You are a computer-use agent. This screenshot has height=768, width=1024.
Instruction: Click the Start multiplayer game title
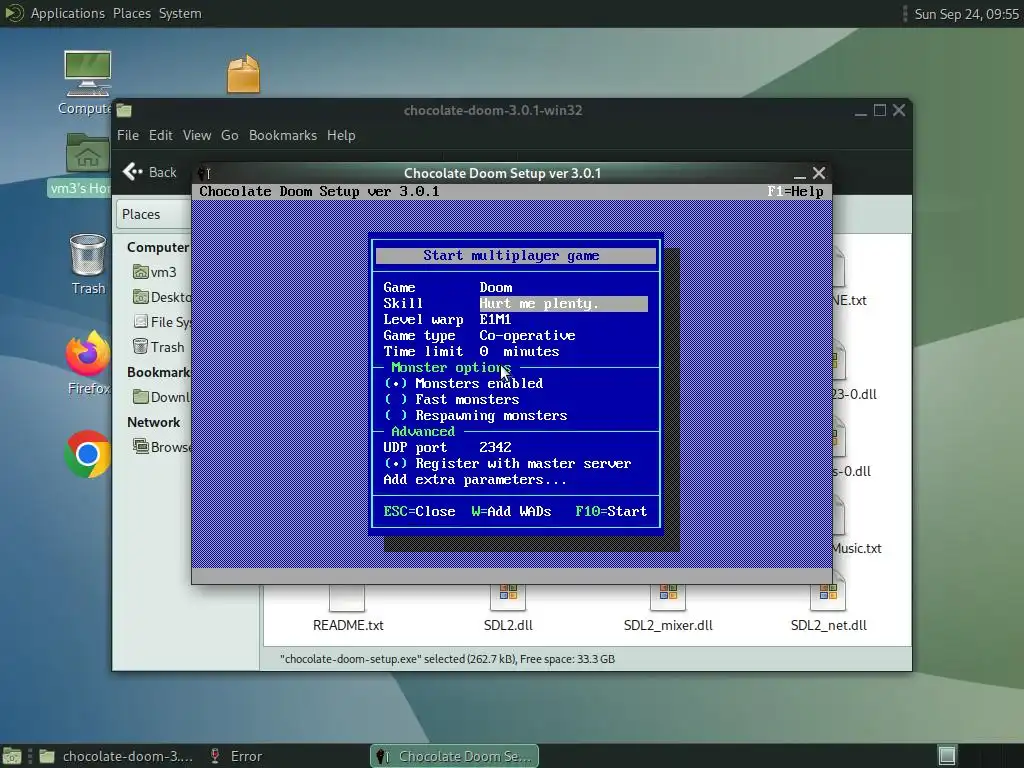(x=511, y=255)
